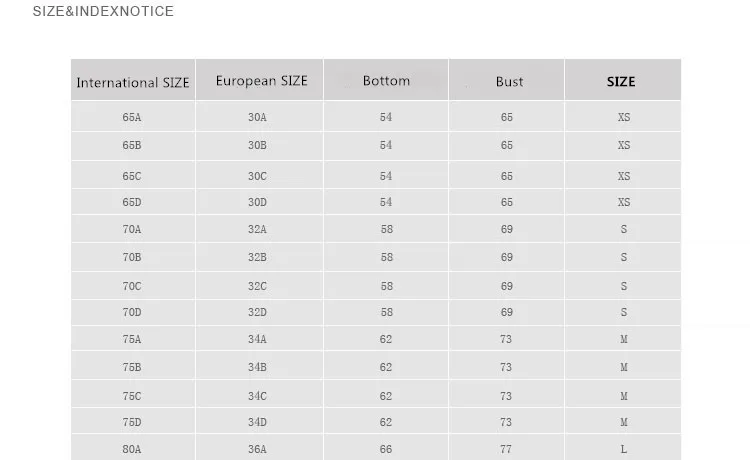This screenshot has width=750, height=460.
Task: Click the SIZE&INDEXNOTICE heading text
Action: coord(103,11)
